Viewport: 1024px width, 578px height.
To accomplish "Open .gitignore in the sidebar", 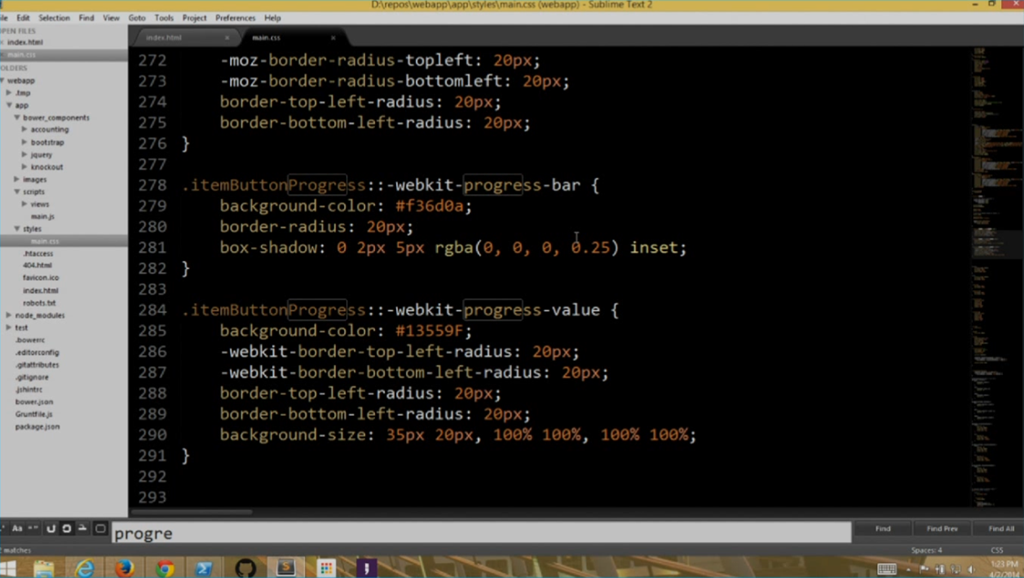I will (x=32, y=377).
